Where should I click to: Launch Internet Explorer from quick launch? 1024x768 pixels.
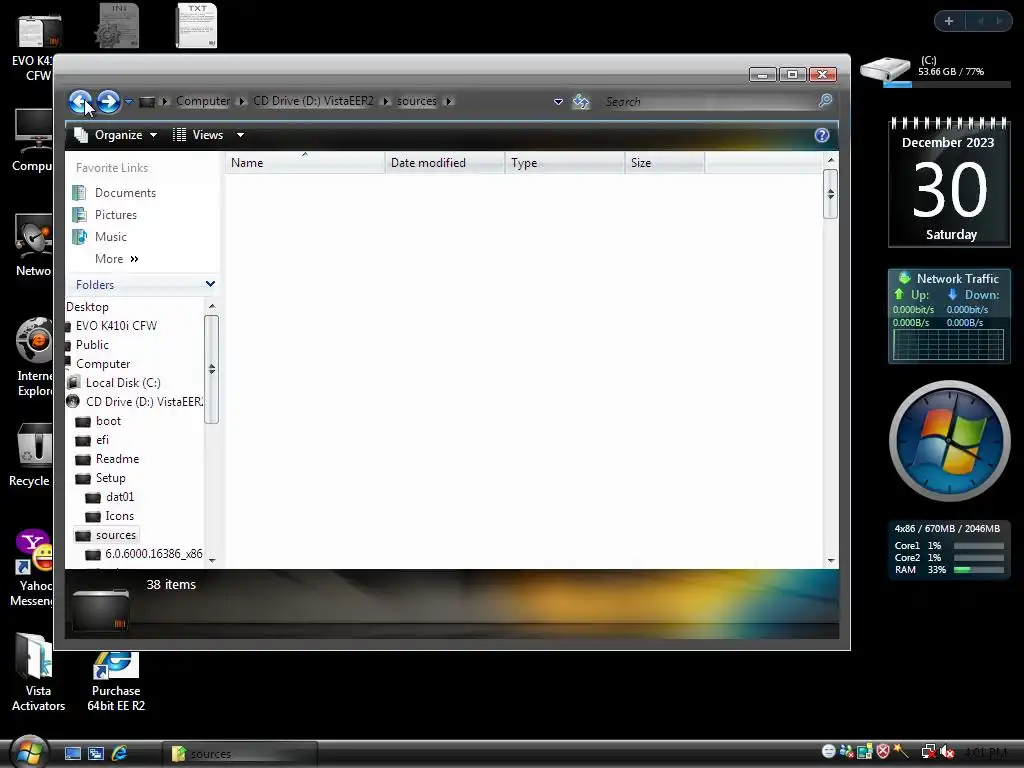click(120, 753)
